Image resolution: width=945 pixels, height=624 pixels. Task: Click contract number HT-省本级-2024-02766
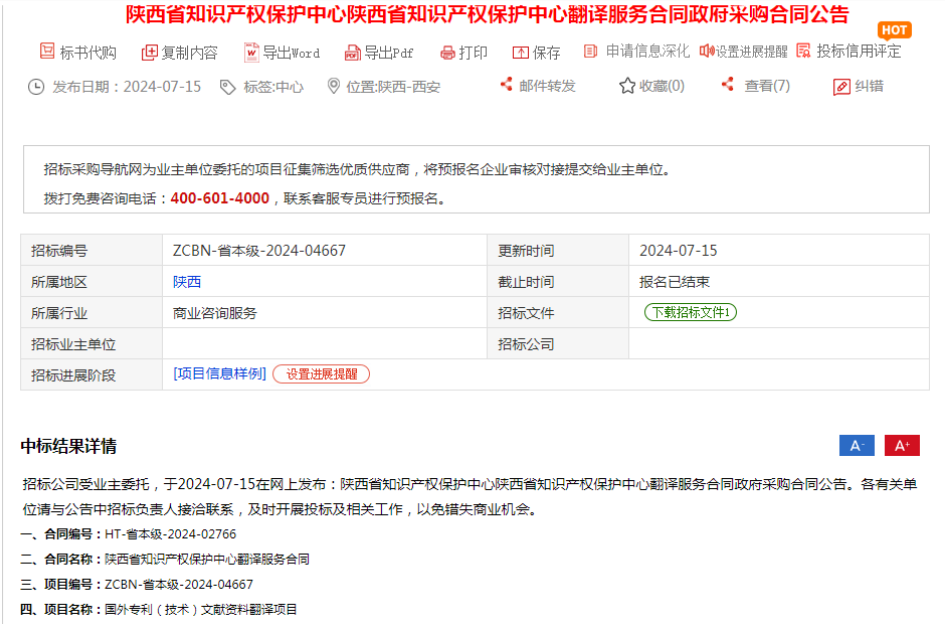tap(171, 534)
